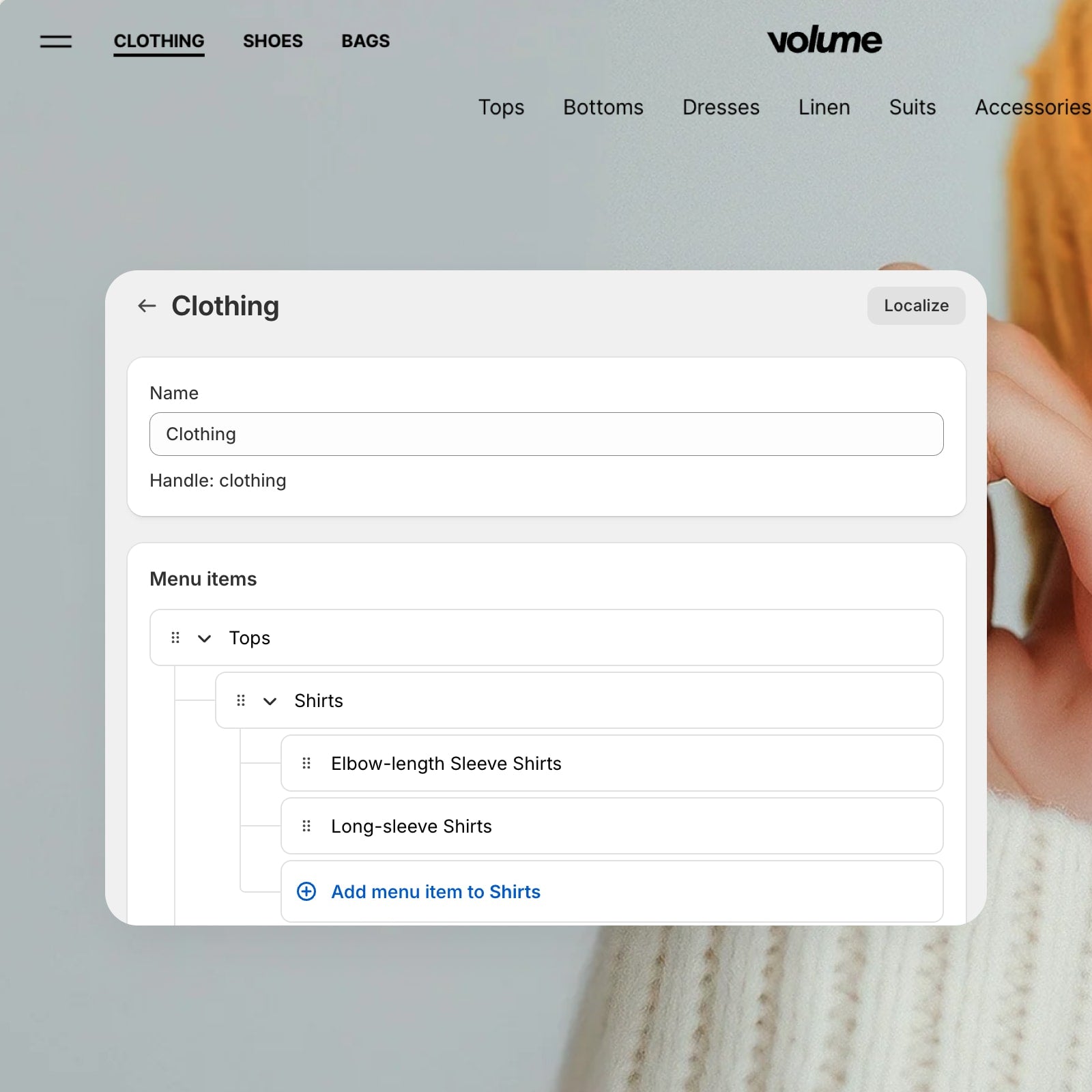Click the volume store logo
The image size is (1092, 1092).
[x=824, y=41]
